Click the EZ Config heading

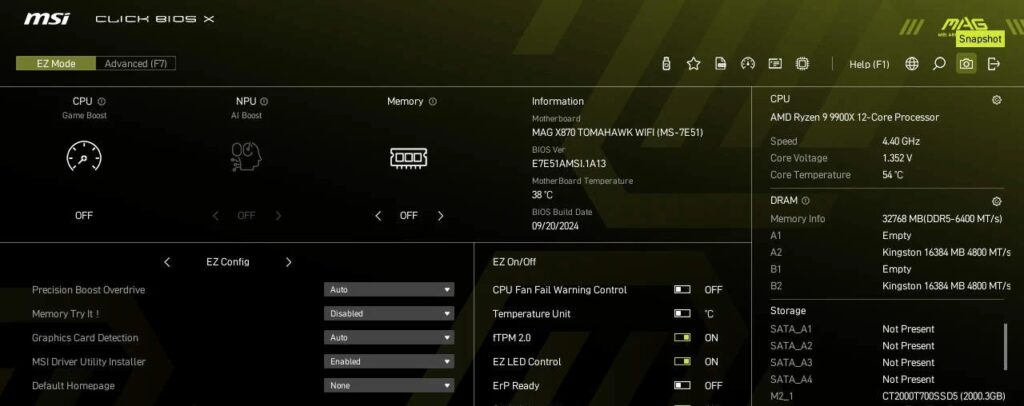228,262
